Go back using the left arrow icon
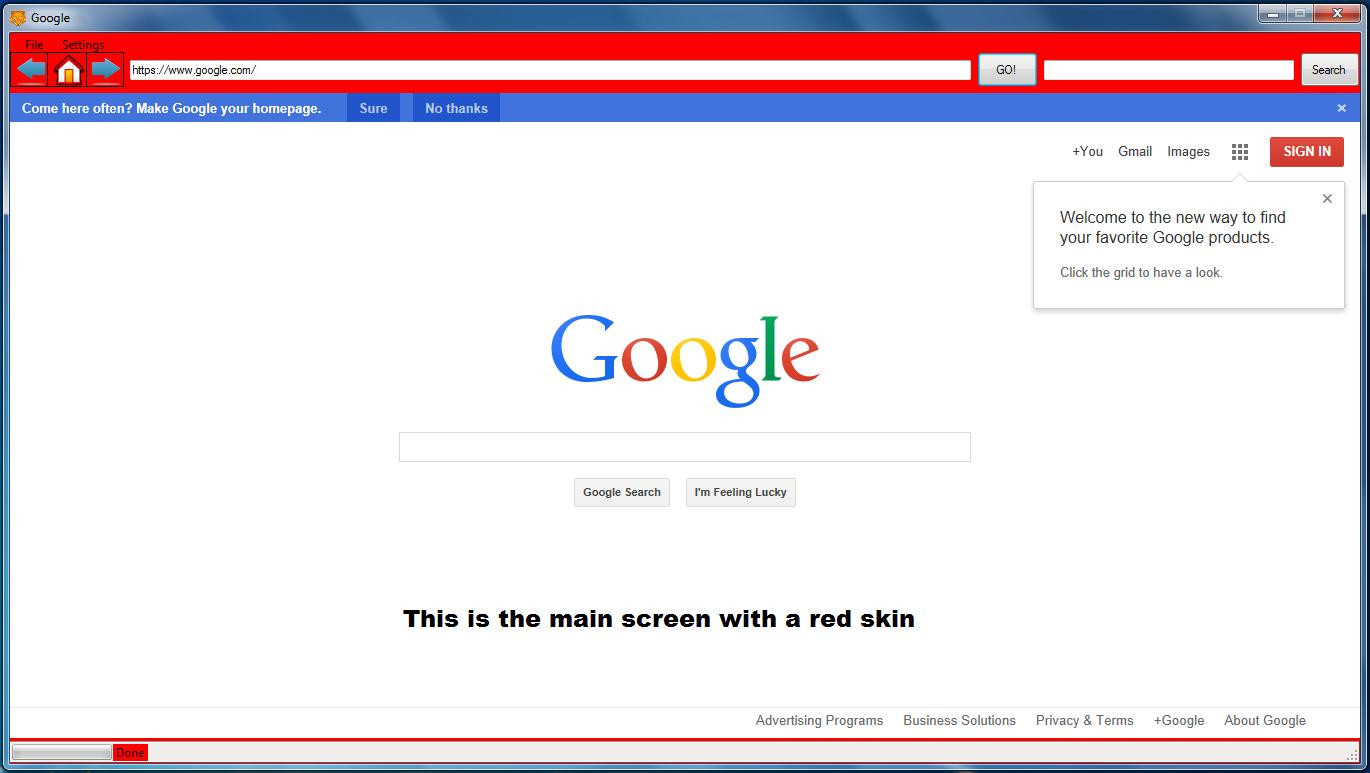Viewport: 1370px width, 773px height. tap(30, 70)
